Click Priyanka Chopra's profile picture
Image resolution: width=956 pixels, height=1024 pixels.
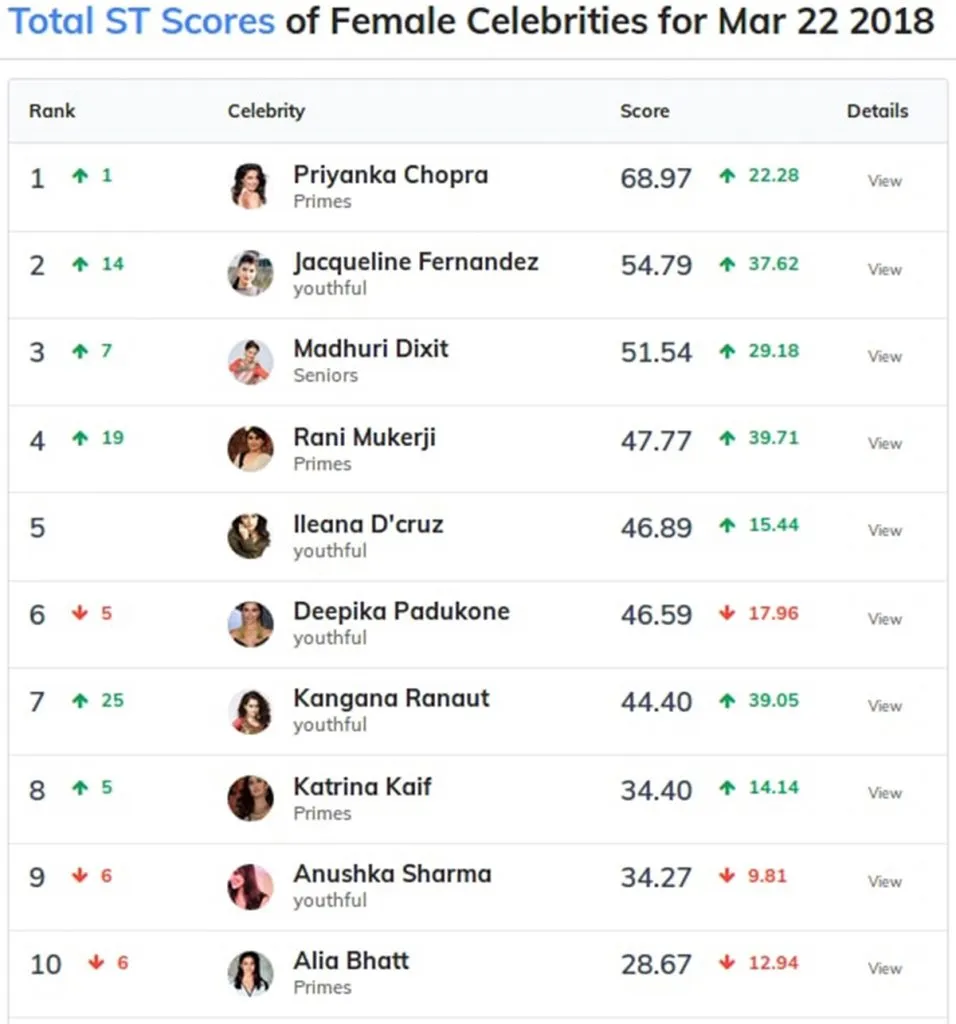[250, 186]
